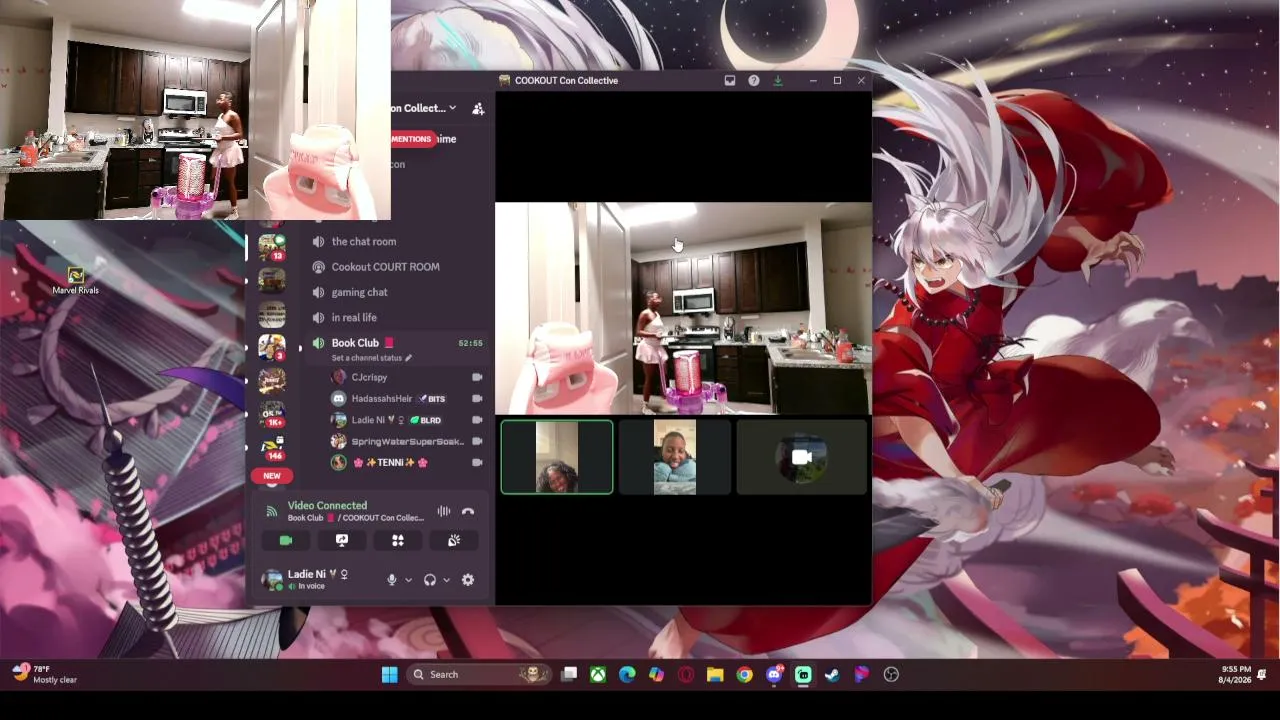Image resolution: width=1280 pixels, height=720 pixels.
Task: Switch to Discord on taskbar
Action: pos(774,675)
